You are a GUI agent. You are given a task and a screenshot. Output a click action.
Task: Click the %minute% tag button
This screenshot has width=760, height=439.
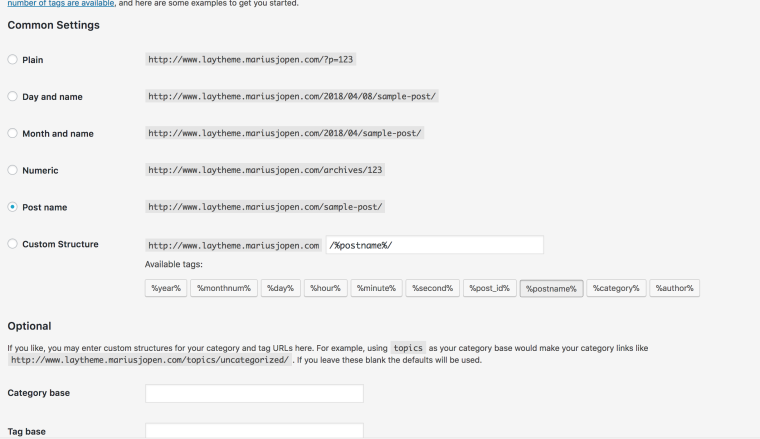point(376,288)
